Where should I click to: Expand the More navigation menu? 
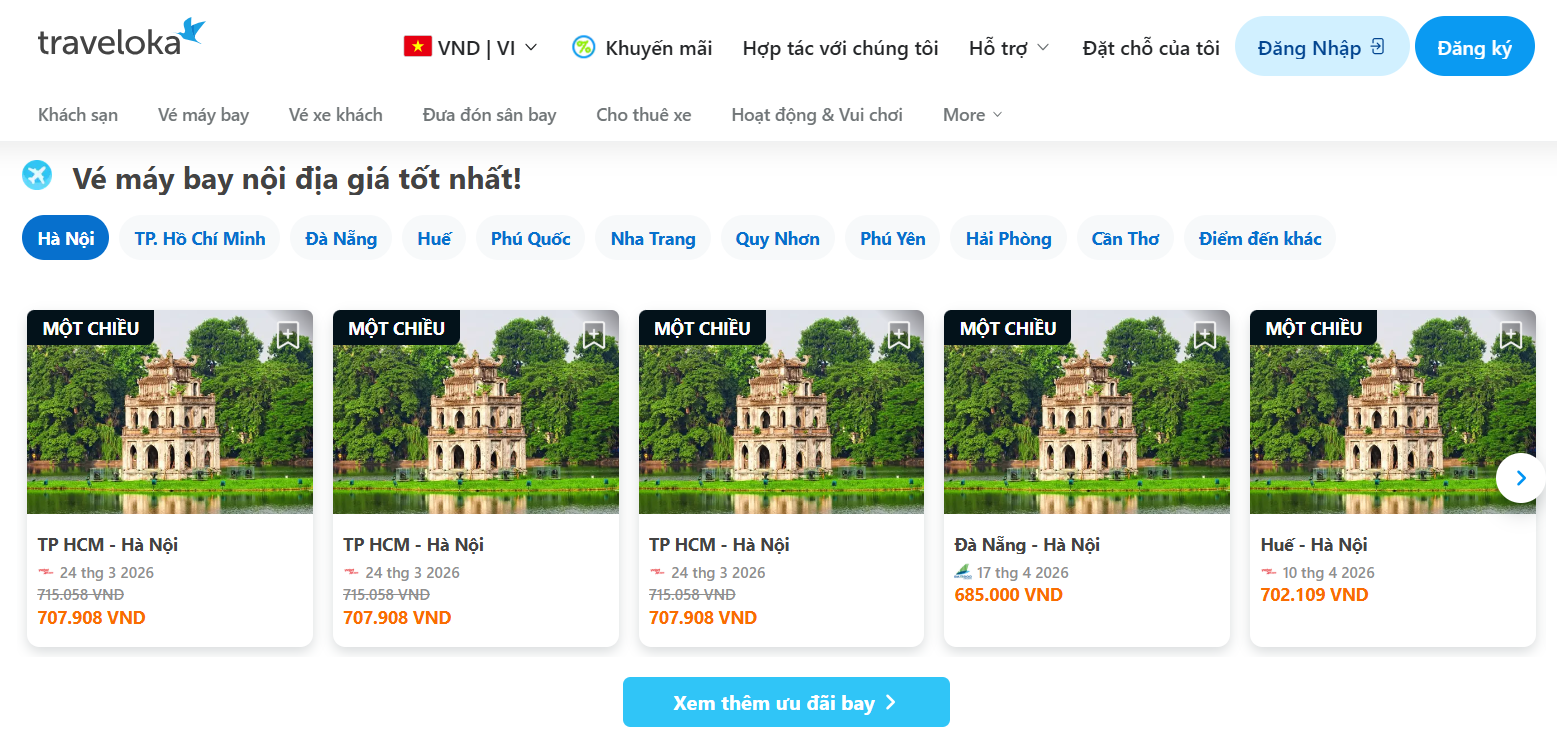[972, 115]
